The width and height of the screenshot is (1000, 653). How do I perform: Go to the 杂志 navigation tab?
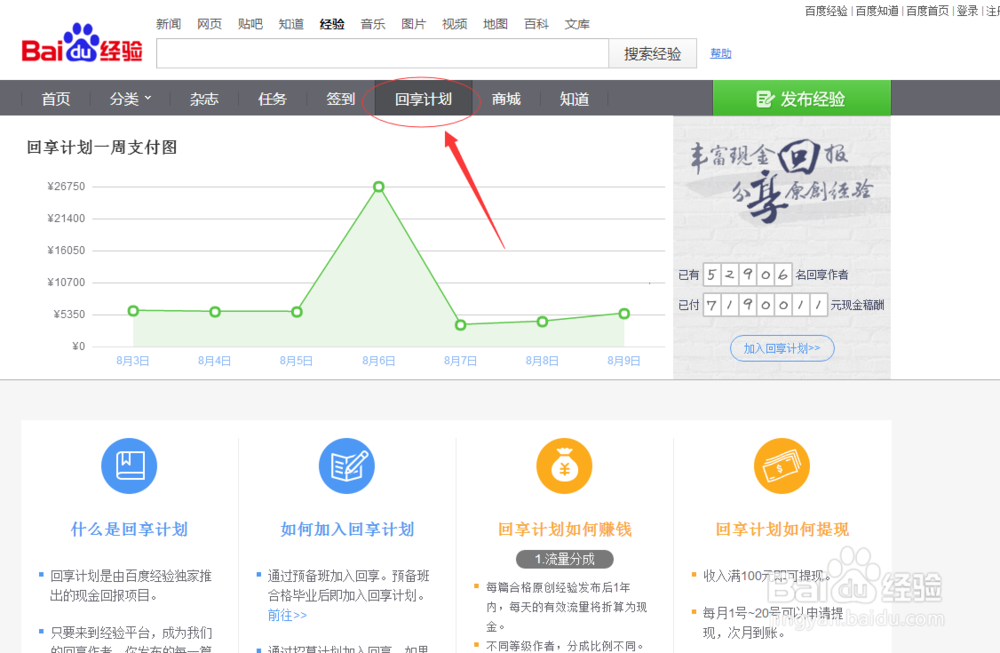(x=204, y=99)
